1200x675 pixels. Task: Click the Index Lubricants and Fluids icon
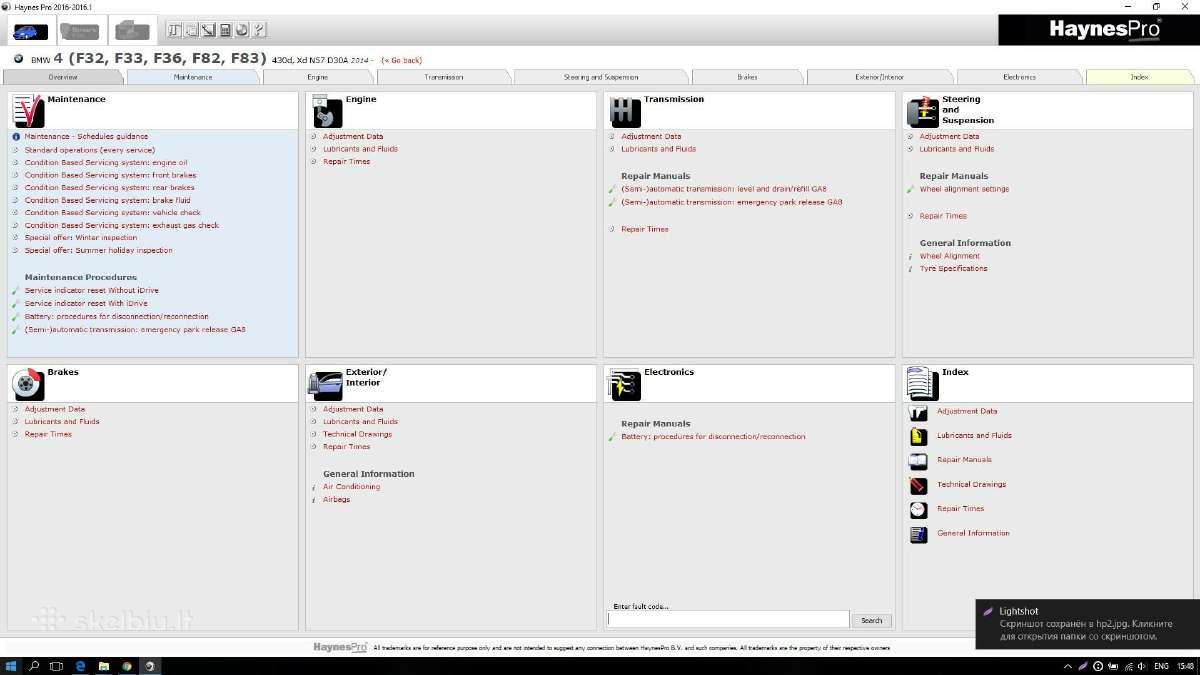918,436
